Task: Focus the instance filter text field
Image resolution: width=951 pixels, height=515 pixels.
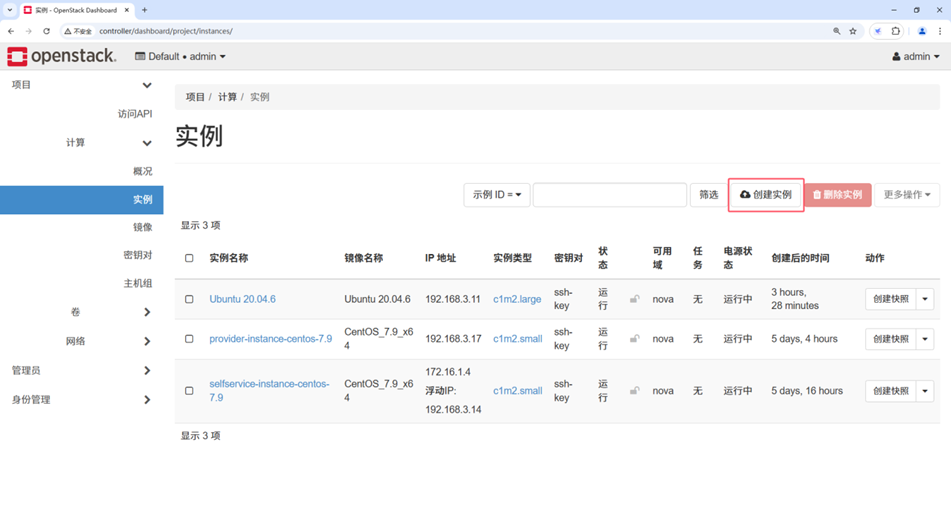Action: (610, 195)
